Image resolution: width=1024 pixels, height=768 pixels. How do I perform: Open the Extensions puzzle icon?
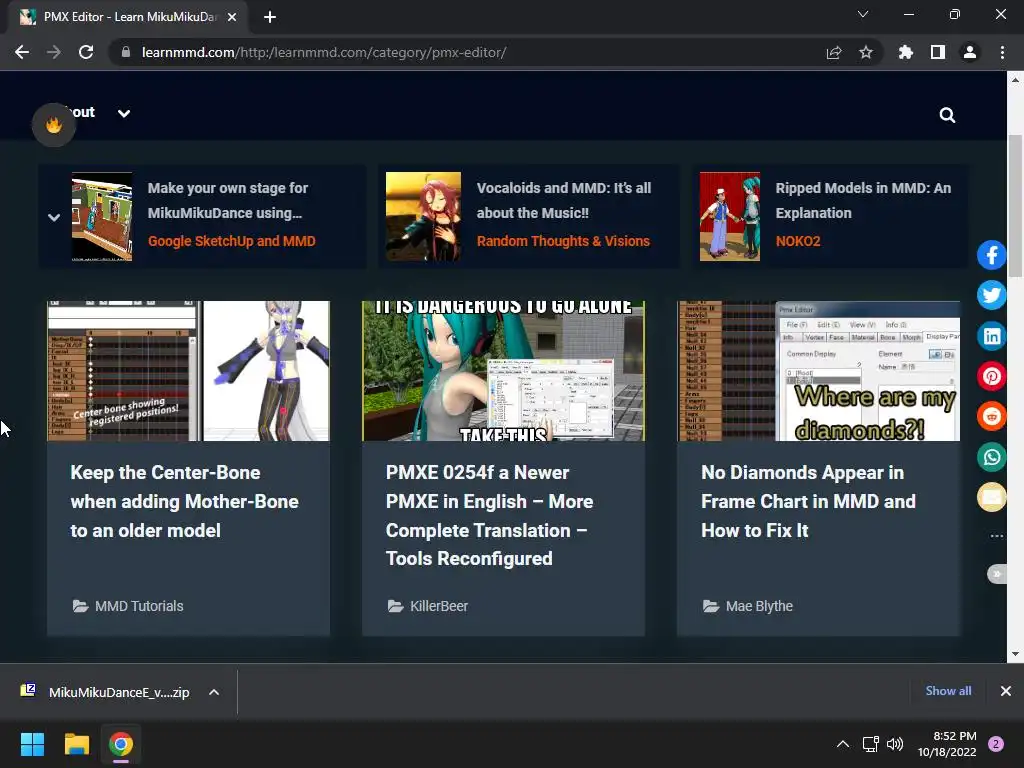pos(906,52)
